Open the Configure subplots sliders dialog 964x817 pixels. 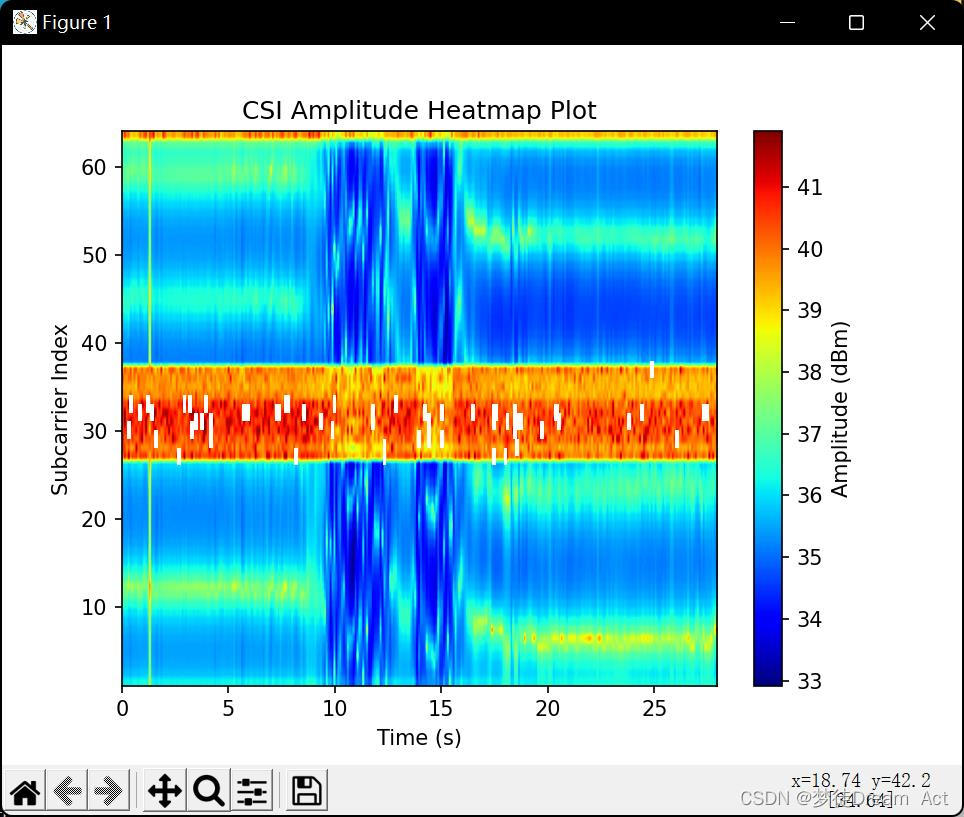tap(251, 790)
